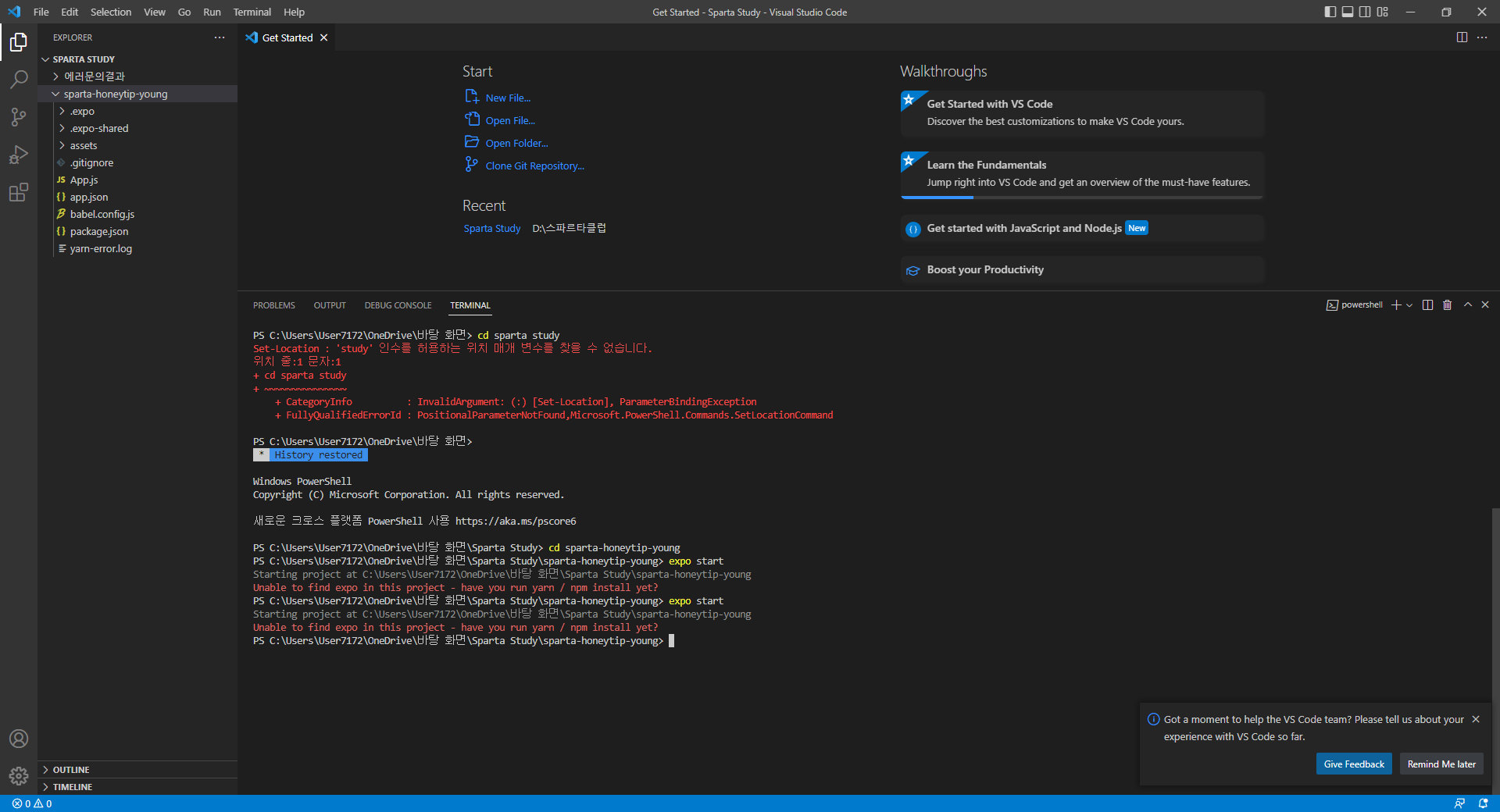Create a new terminal with plus icon
Screen dimensions: 1500x812
click(x=1396, y=305)
